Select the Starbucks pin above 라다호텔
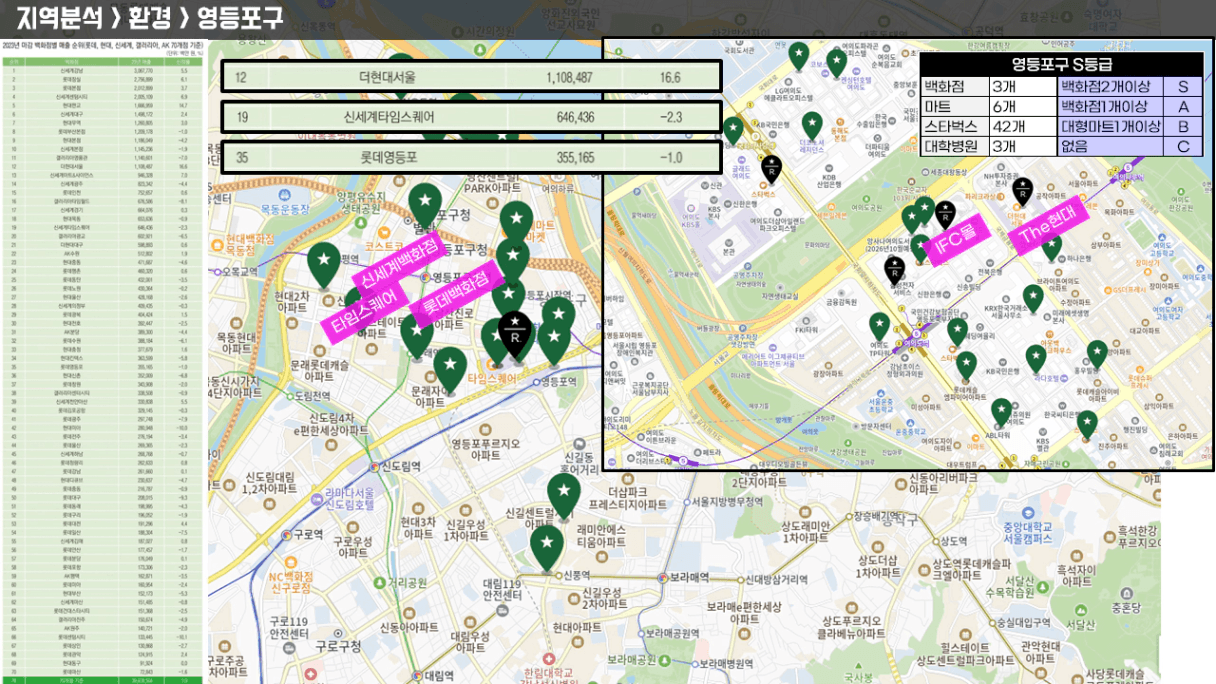Image resolution: width=1216 pixels, height=684 pixels. tap(1036, 358)
